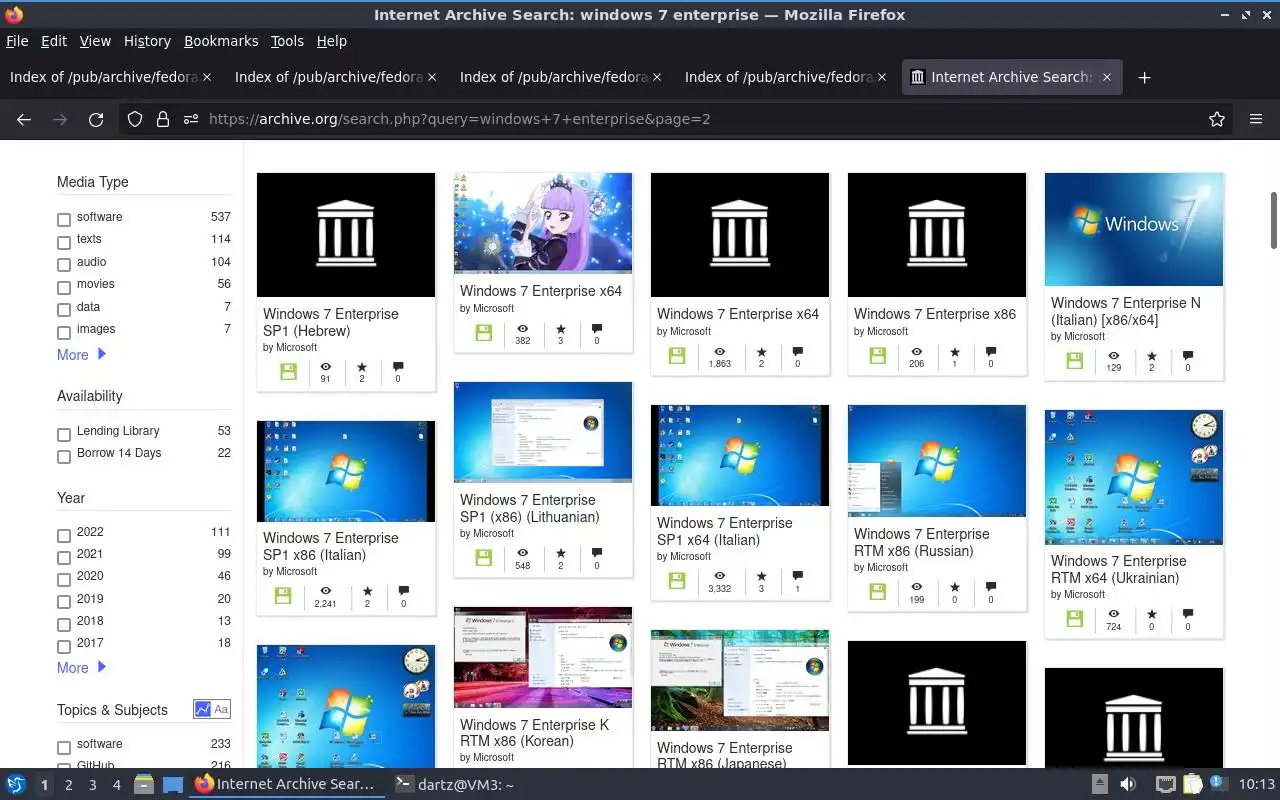Image resolution: width=1280 pixels, height=800 pixels.
Task: Switch to workspace 2 in the taskbar
Action: pos(68,785)
